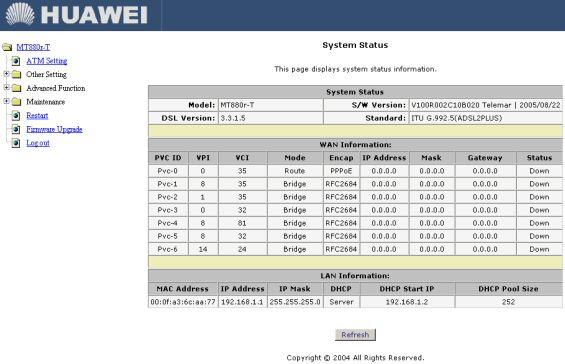
Task: Click the S/W Version value V100R002C10B020
Action: tap(445, 105)
